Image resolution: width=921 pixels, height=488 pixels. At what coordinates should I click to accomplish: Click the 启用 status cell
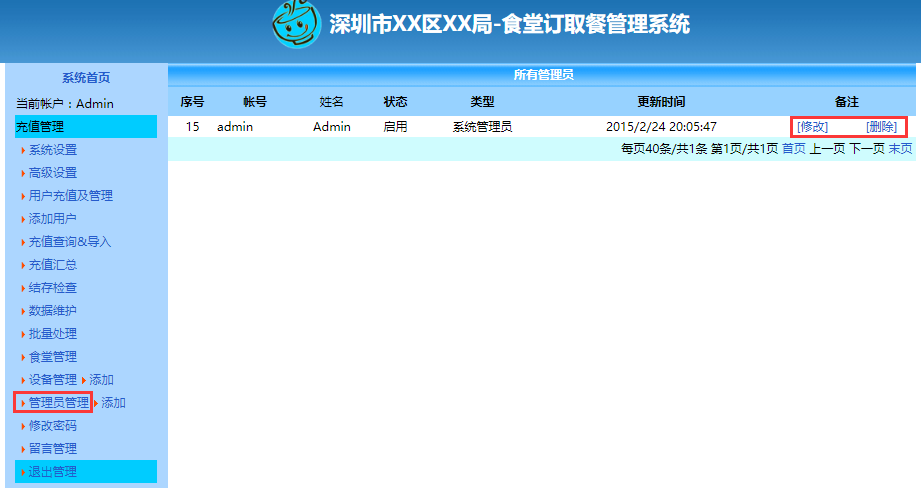(395, 126)
